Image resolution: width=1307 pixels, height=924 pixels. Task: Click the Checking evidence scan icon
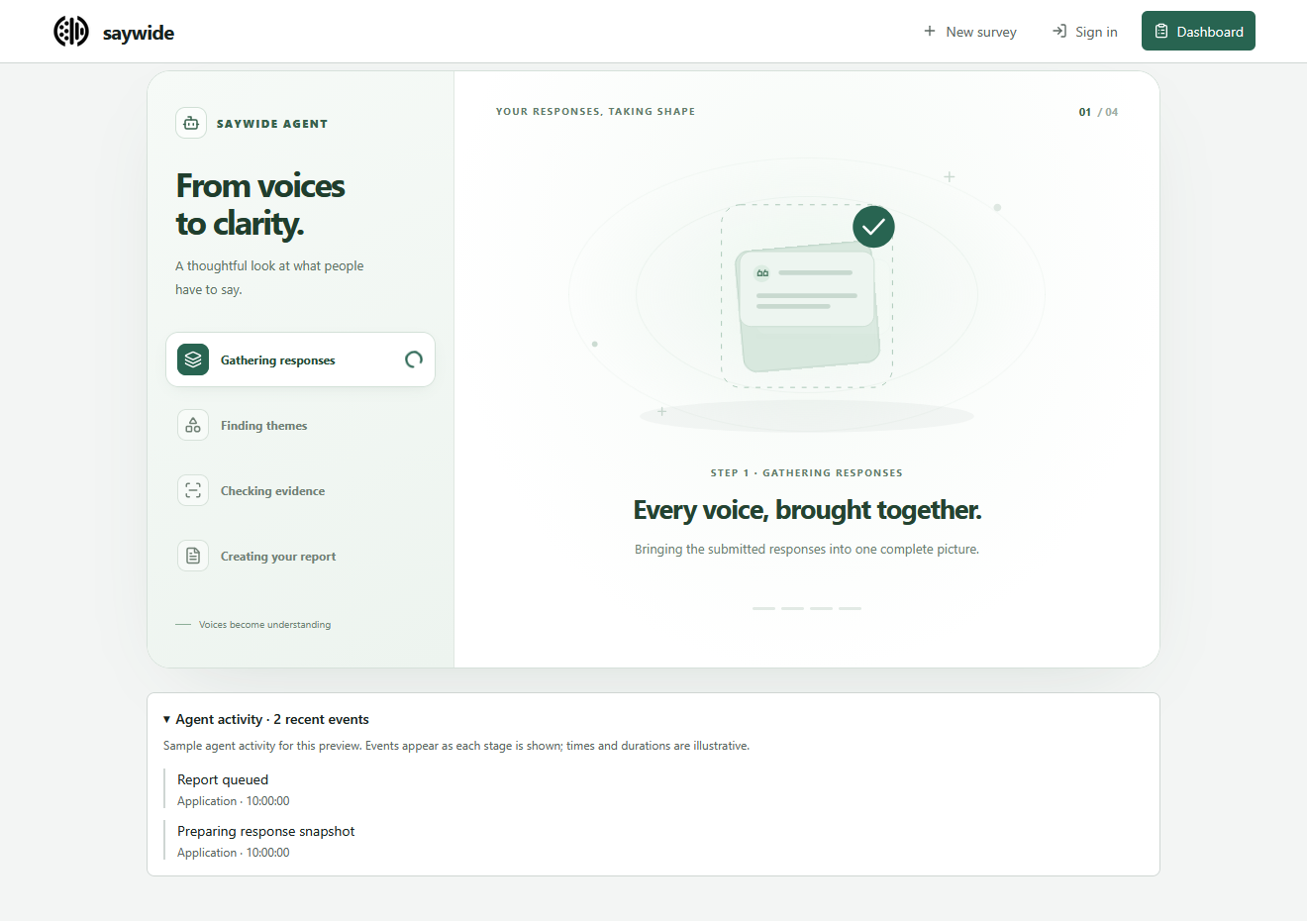[193, 490]
